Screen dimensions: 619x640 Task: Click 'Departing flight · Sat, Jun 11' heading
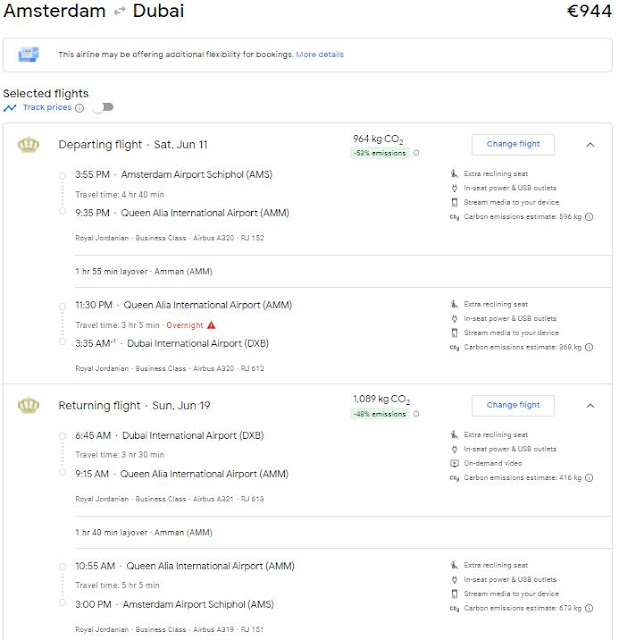(x=133, y=144)
